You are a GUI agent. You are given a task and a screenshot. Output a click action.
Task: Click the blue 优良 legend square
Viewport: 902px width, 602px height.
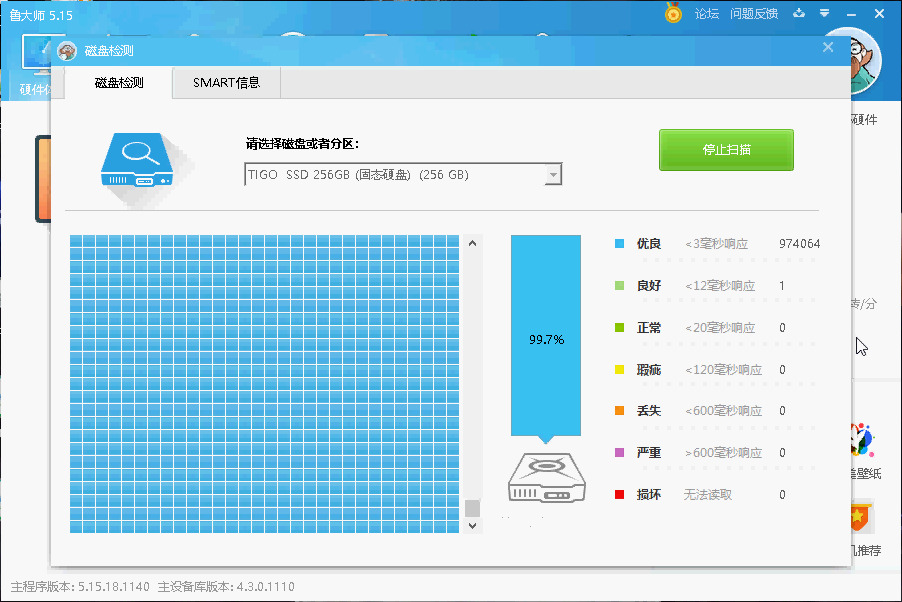pyautogui.click(x=617, y=243)
